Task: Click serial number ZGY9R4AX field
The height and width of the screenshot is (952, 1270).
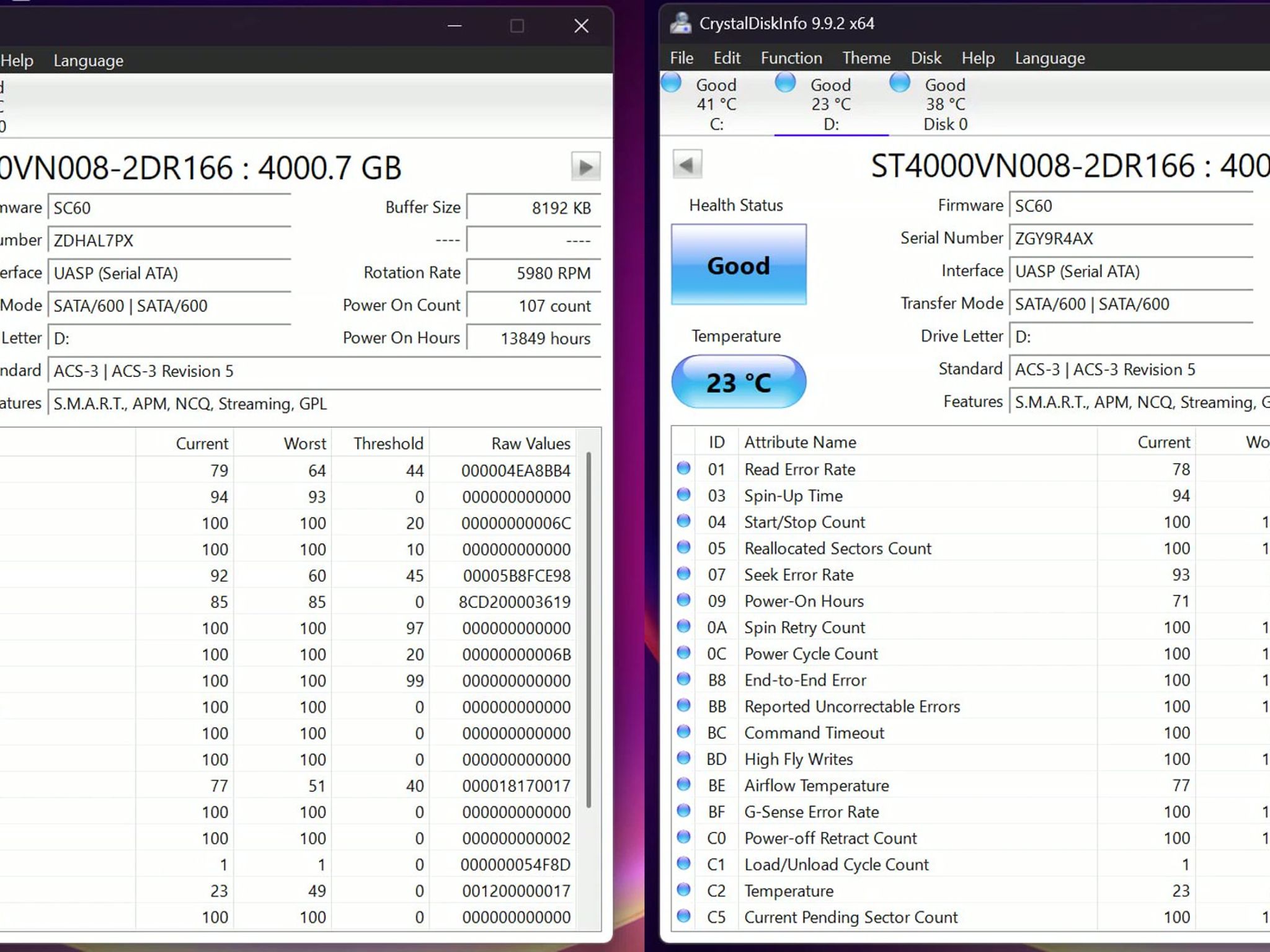Action: pyautogui.click(x=1131, y=238)
